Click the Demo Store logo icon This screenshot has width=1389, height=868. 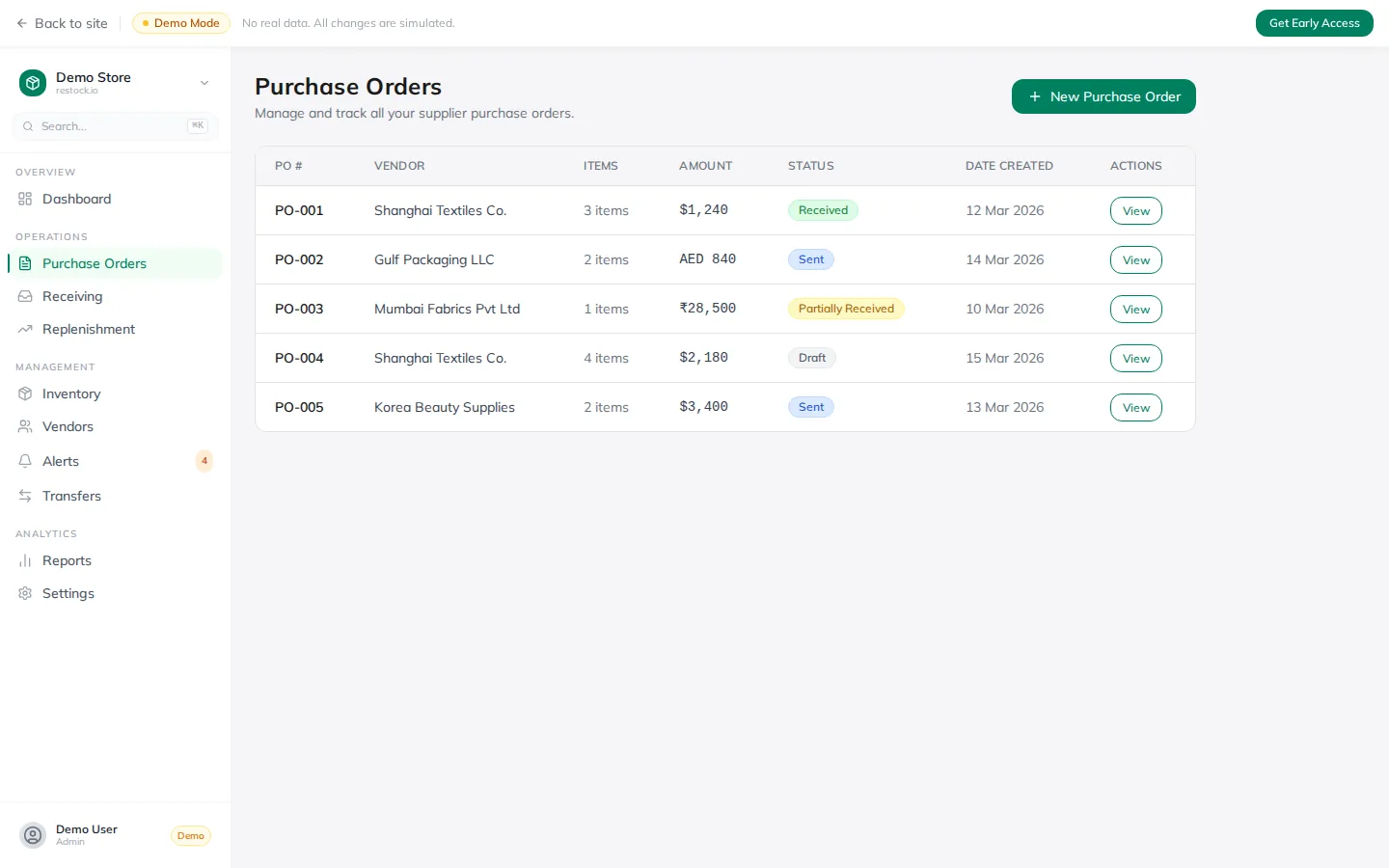(x=33, y=83)
